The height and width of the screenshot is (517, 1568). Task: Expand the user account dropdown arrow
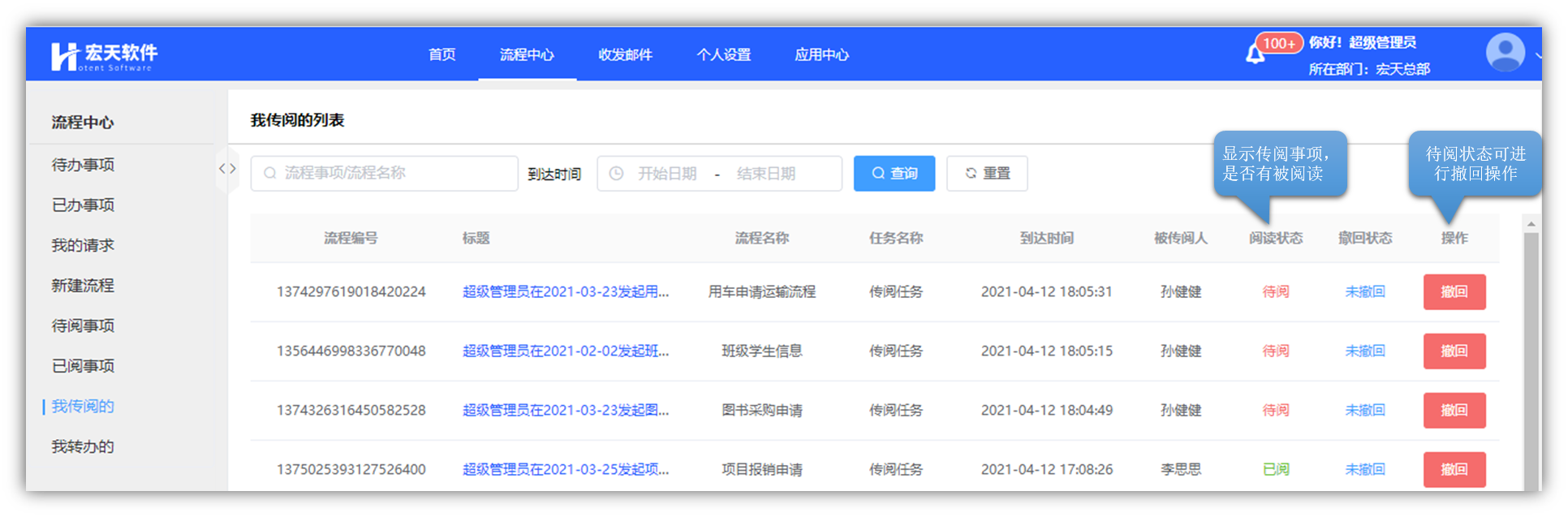tap(1536, 55)
